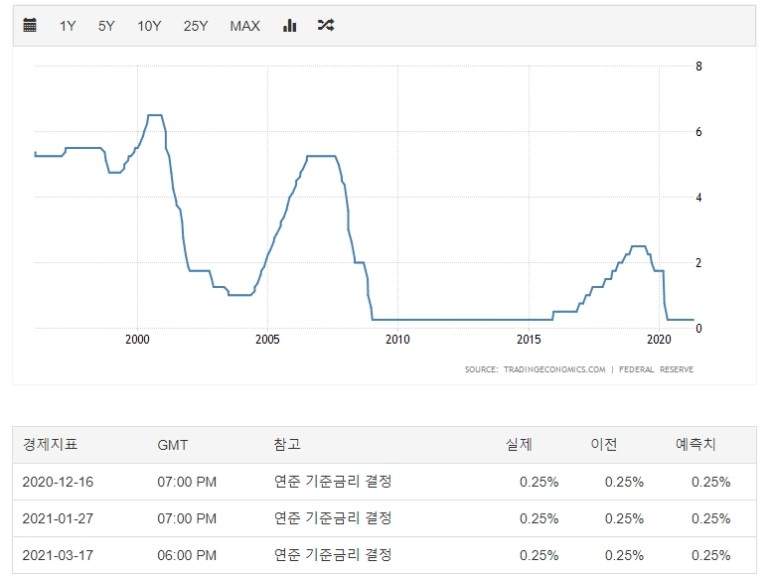Select the 25Y time range

pos(196,26)
